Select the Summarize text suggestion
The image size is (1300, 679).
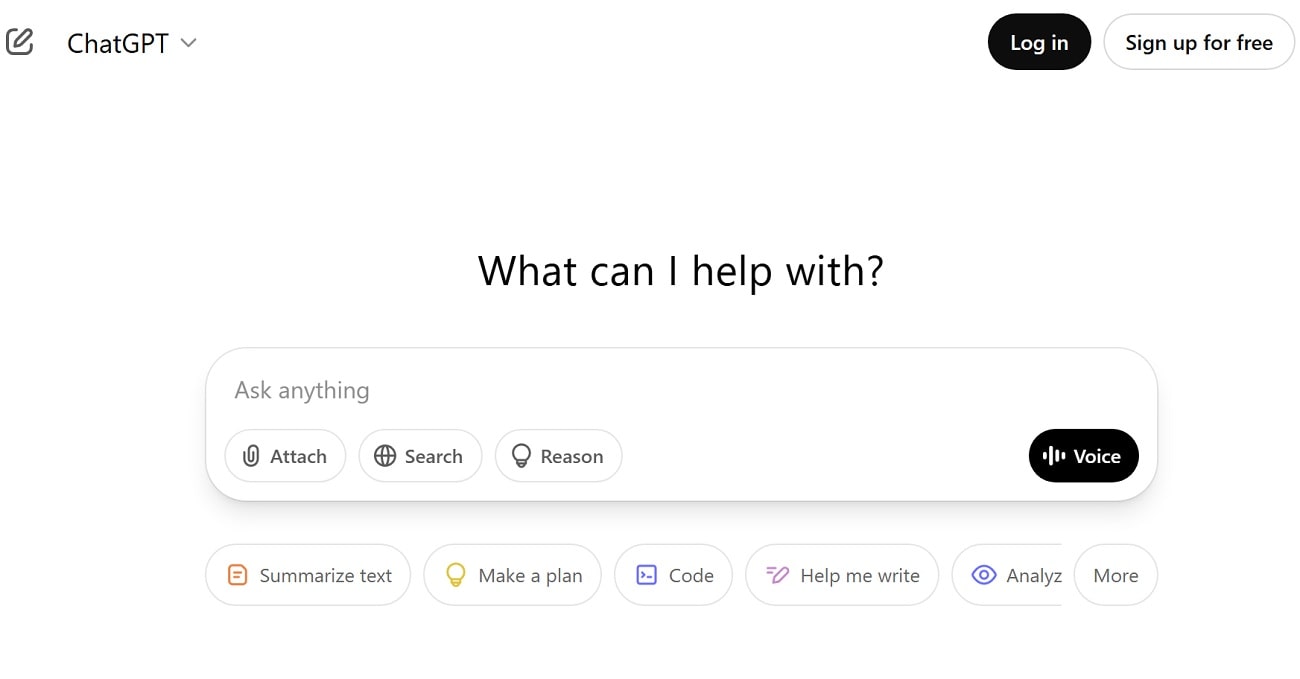307,575
